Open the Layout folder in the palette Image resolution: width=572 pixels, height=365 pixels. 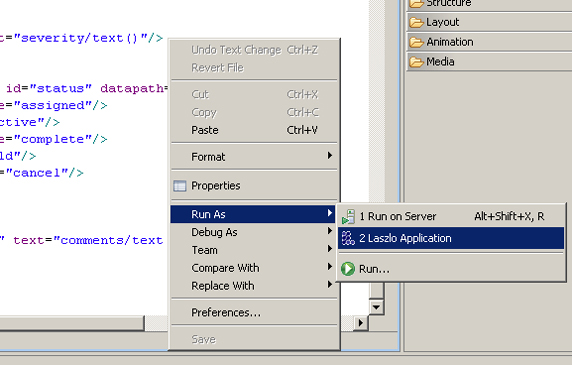(490, 22)
